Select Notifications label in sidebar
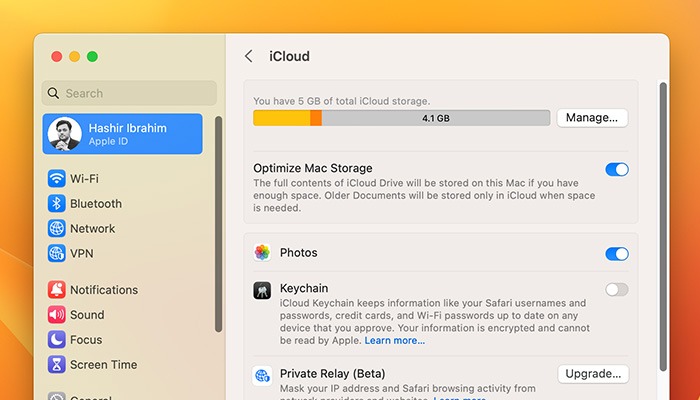Image resolution: width=700 pixels, height=400 pixels. click(104, 290)
